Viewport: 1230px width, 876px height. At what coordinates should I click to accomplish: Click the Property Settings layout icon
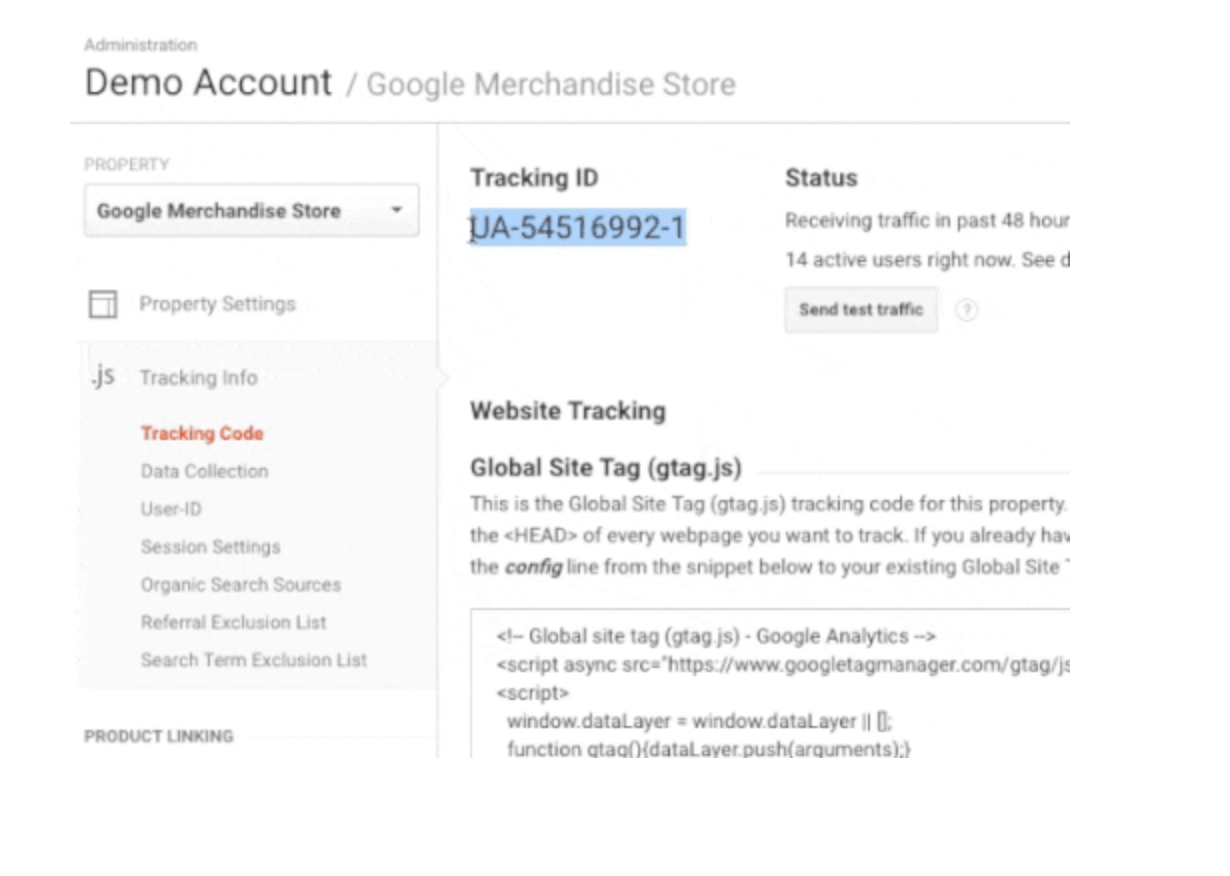(103, 305)
